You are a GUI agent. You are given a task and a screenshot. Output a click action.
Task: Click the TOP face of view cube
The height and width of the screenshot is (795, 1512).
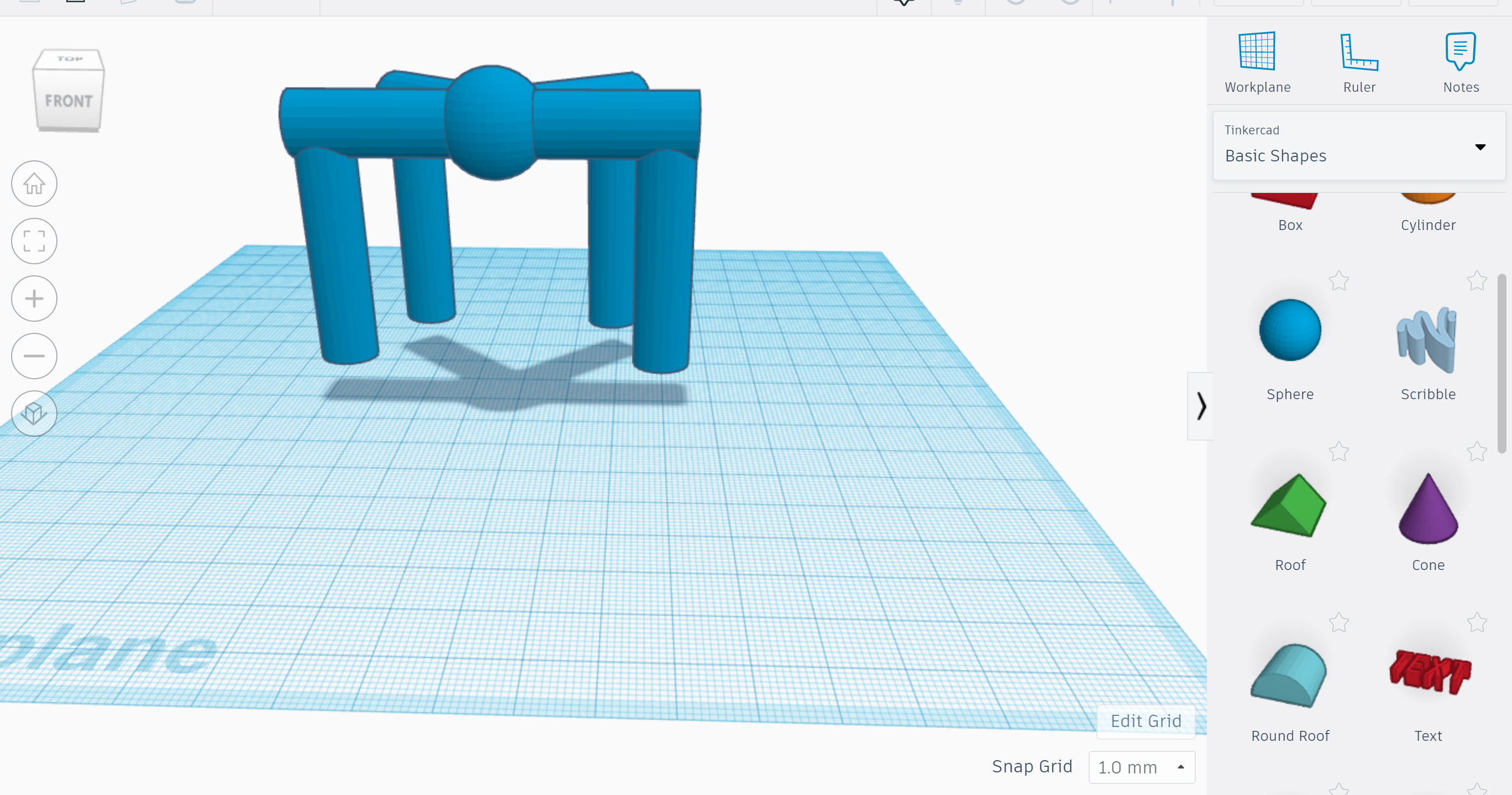pyautogui.click(x=69, y=59)
